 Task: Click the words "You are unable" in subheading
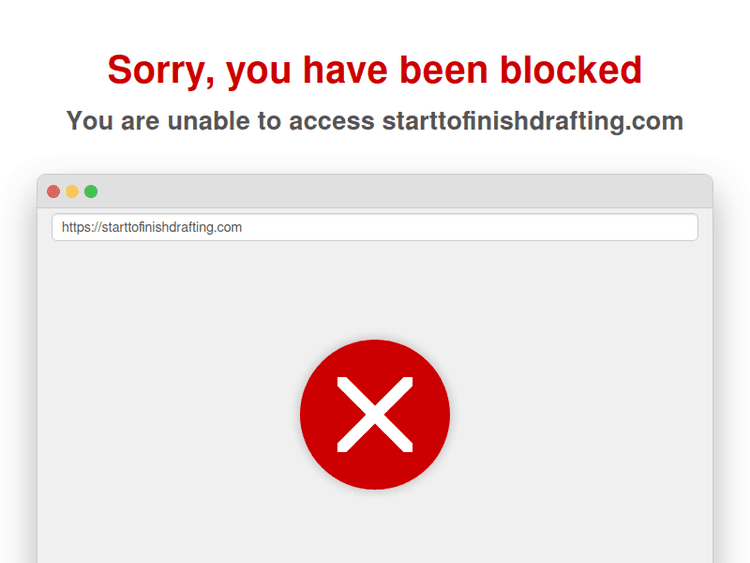pyautogui.click(x=158, y=121)
